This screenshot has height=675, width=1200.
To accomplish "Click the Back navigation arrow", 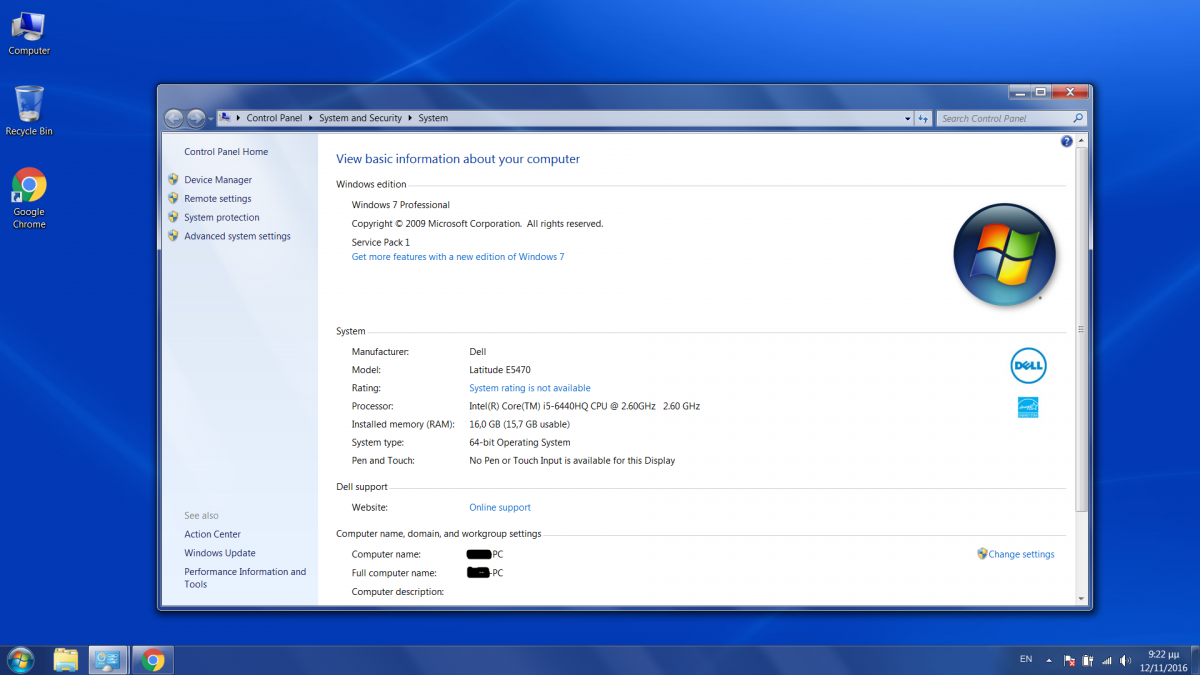I will pyautogui.click(x=174, y=118).
